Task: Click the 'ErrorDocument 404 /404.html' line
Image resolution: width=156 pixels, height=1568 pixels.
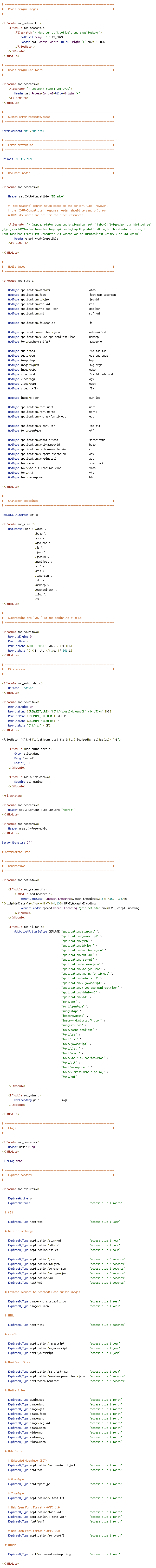Action: point(23,131)
